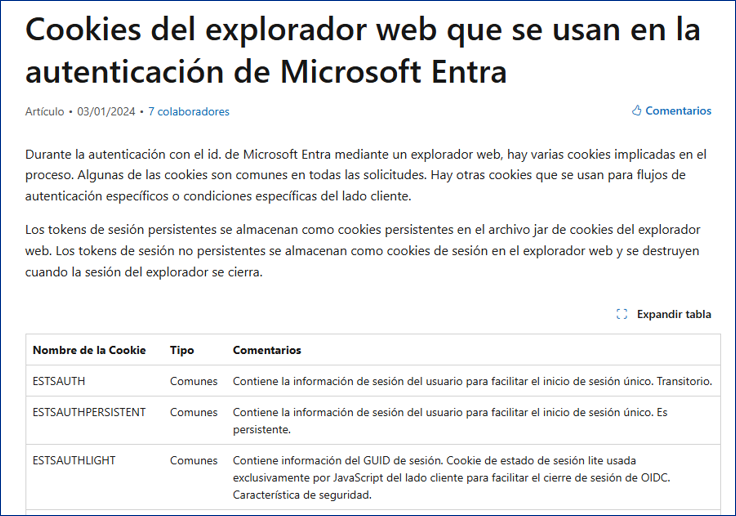Click the ESTSAUTH description ending in Transitorio
This screenshot has height=516, width=736.
(x=472, y=381)
